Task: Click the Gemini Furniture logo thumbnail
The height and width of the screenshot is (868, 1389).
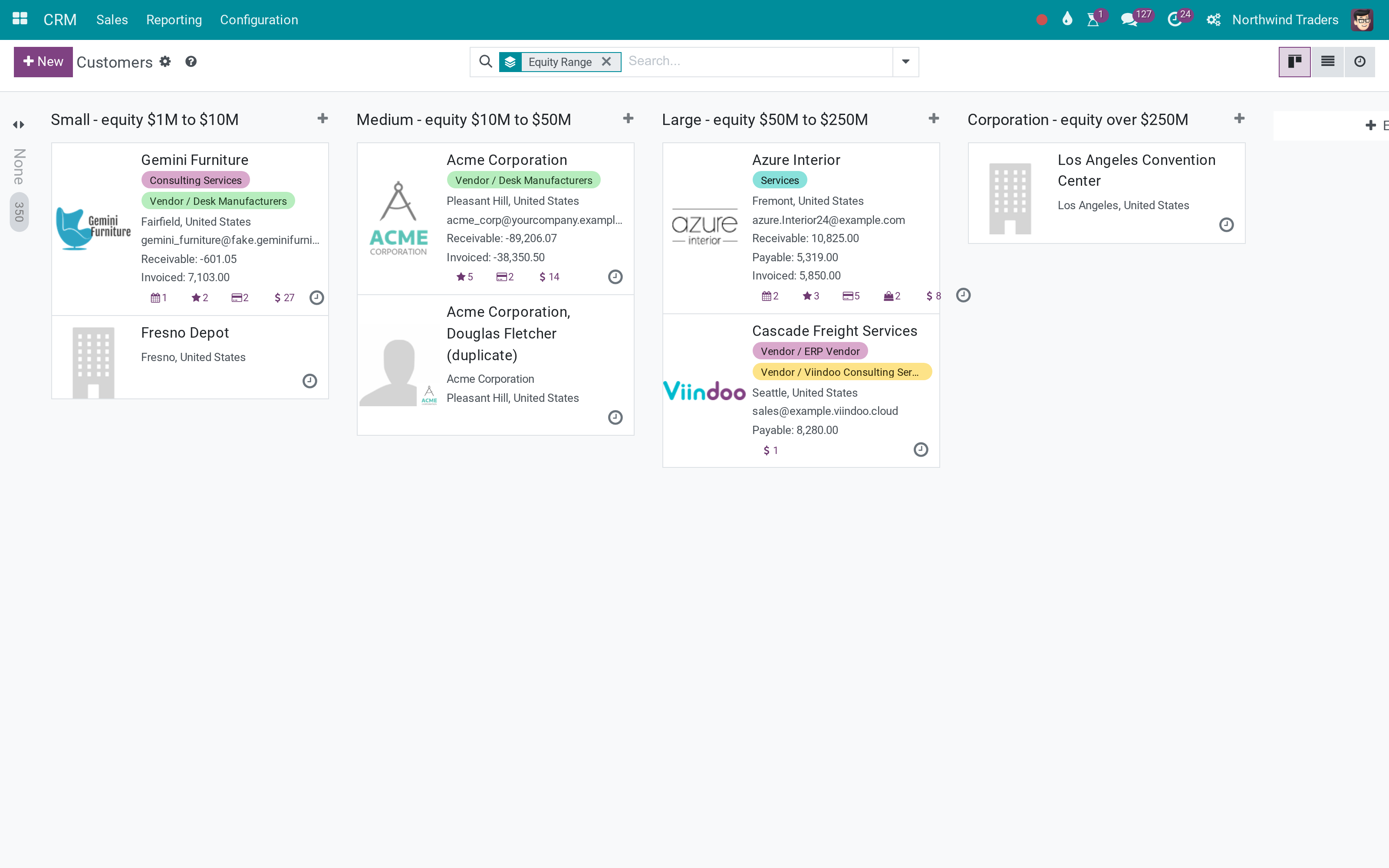Action: [94, 228]
